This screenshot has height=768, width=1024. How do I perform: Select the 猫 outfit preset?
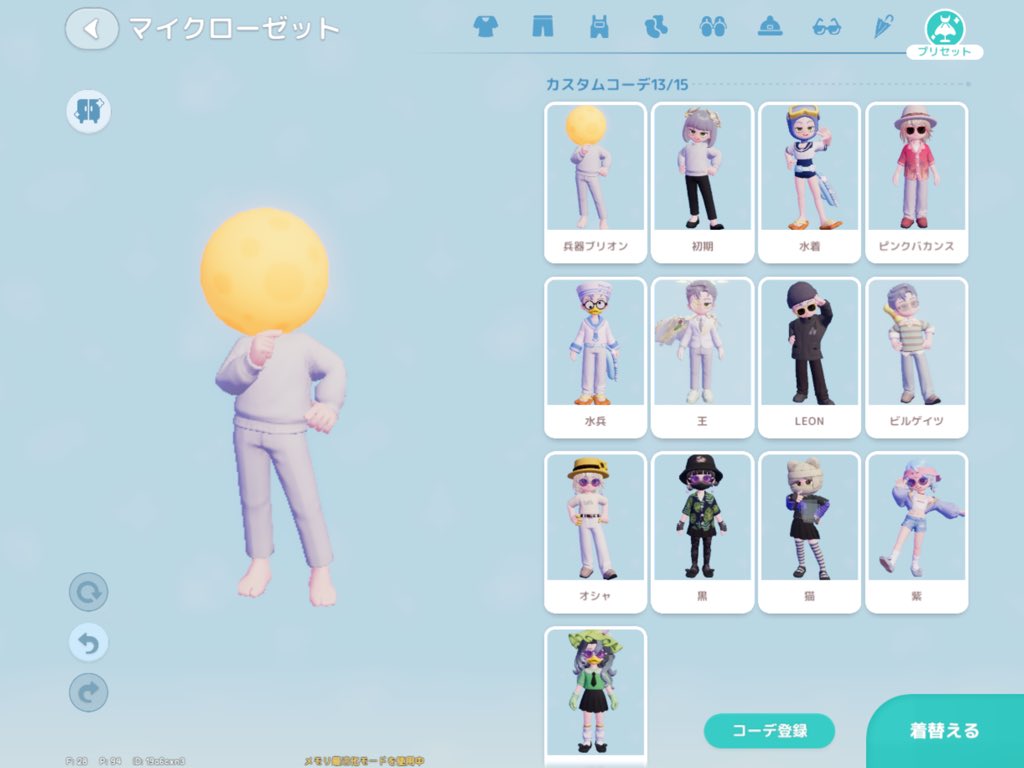(810, 533)
